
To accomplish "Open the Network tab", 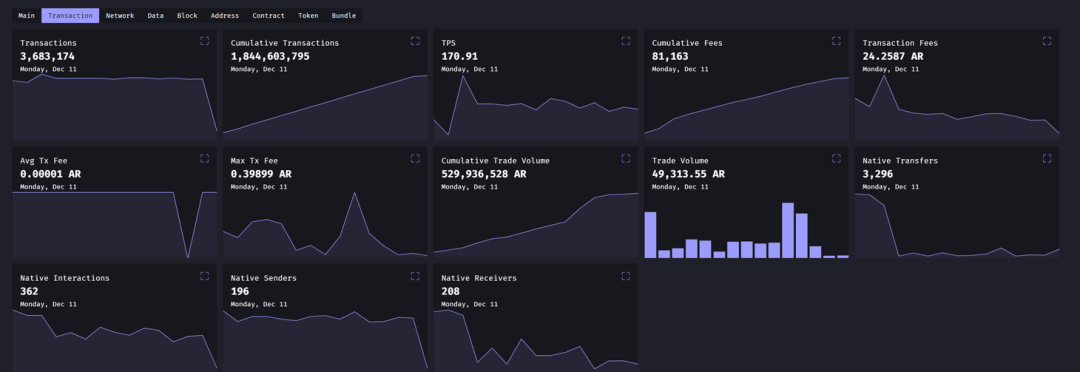I will [120, 15].
